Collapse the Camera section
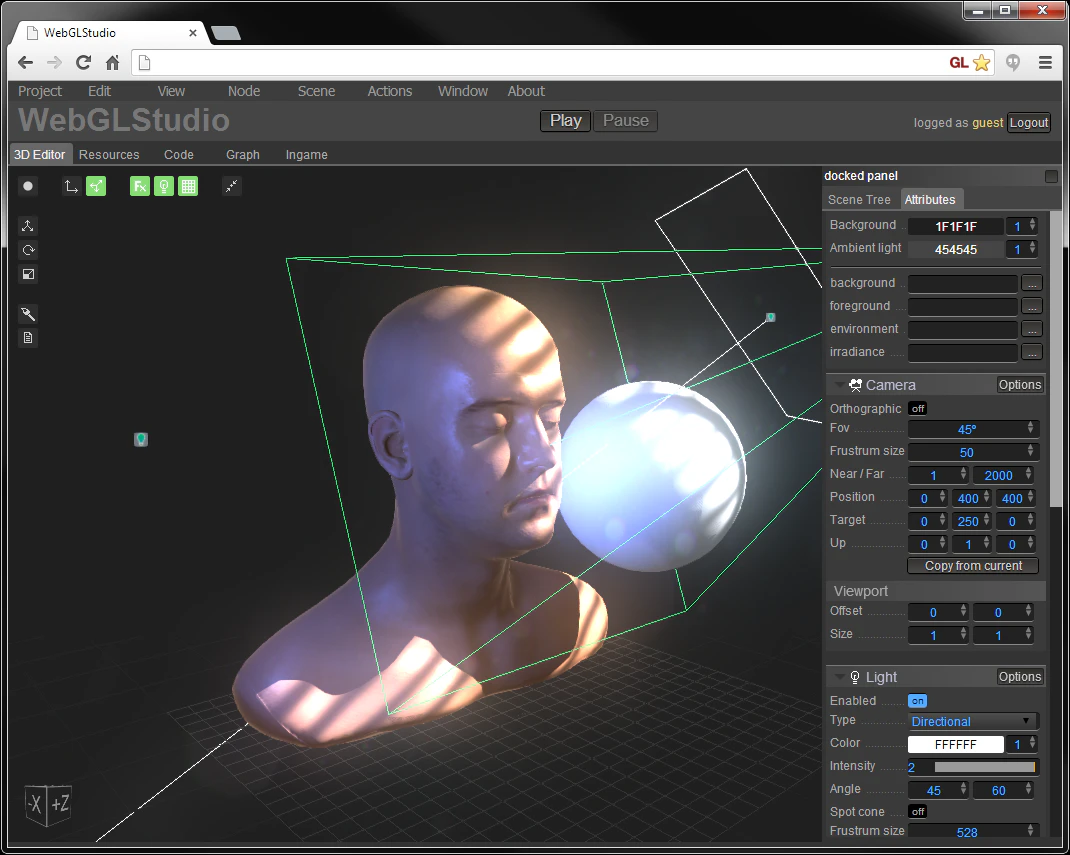This screenshot has height=855, width=1070. (839, 384)
